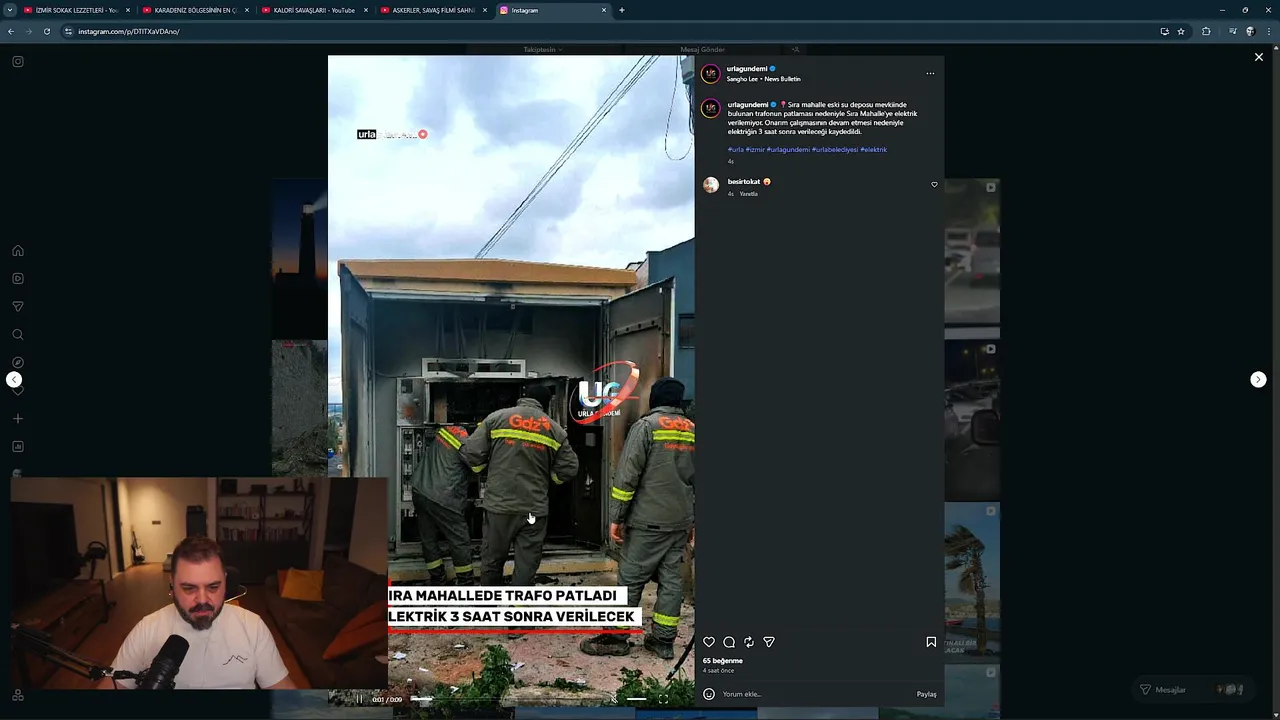The height and width of the screenshot is (720, 1280).
Task: Create new post plus icon
Action: (18, 419)
